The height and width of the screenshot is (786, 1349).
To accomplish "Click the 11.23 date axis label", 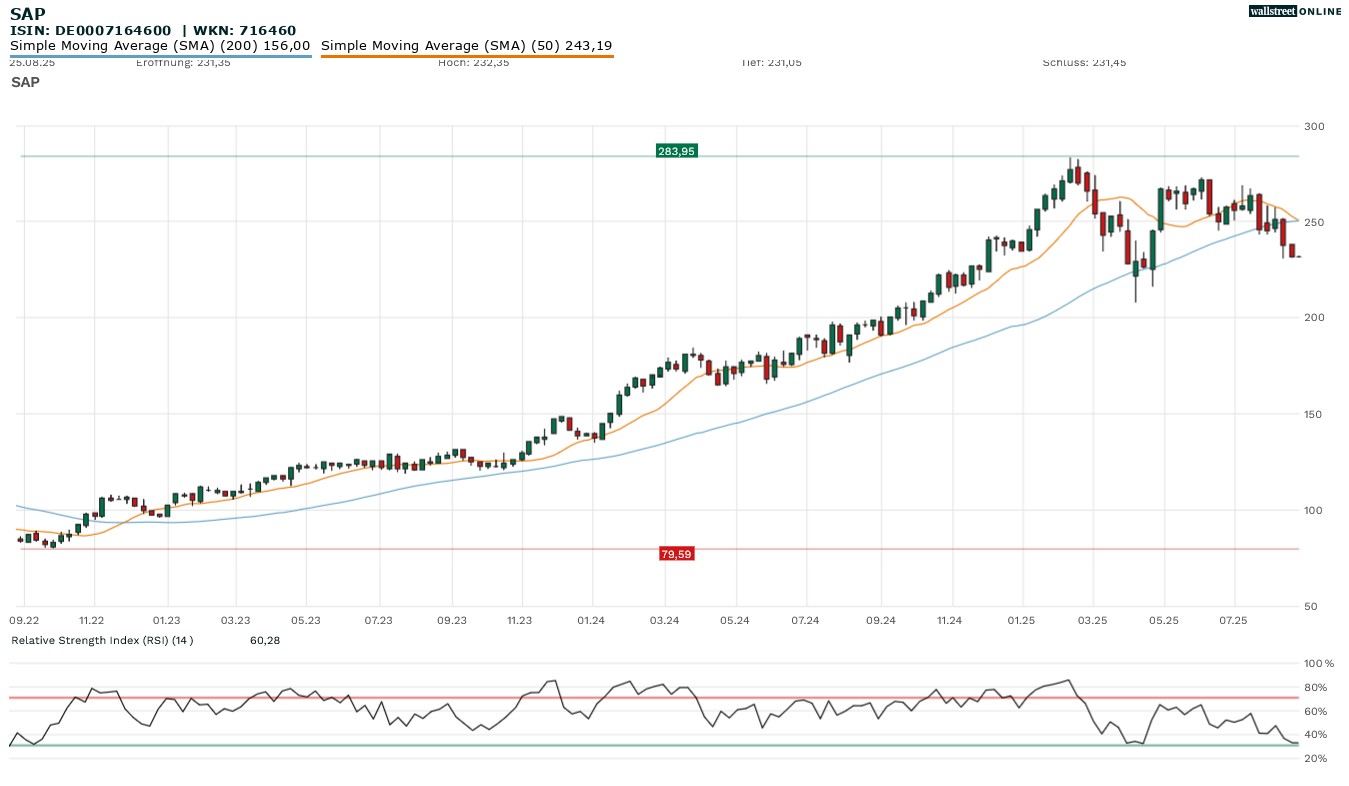I will coord(519,621).
